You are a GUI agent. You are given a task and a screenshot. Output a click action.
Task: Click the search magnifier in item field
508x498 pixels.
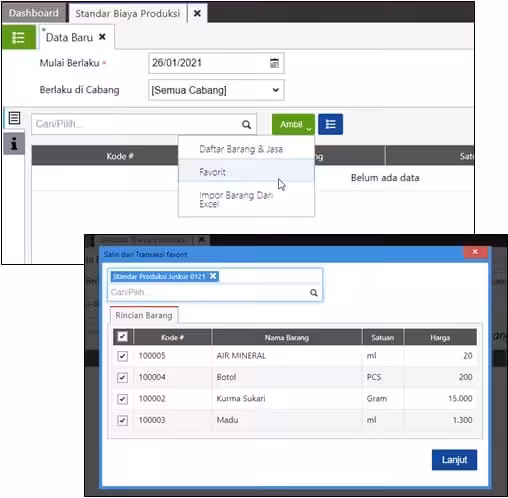[x=246, y=125]
